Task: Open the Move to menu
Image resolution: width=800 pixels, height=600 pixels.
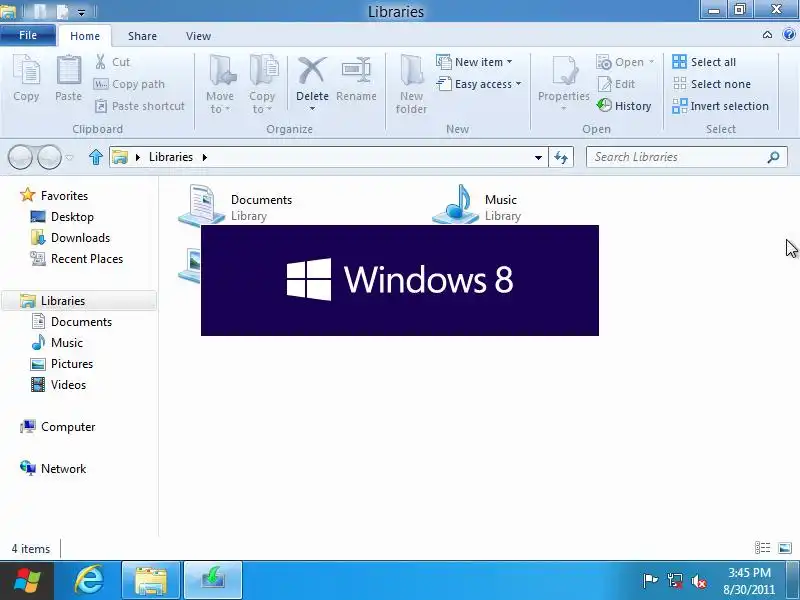Action: pyautogui.click(x=220, y=85)
